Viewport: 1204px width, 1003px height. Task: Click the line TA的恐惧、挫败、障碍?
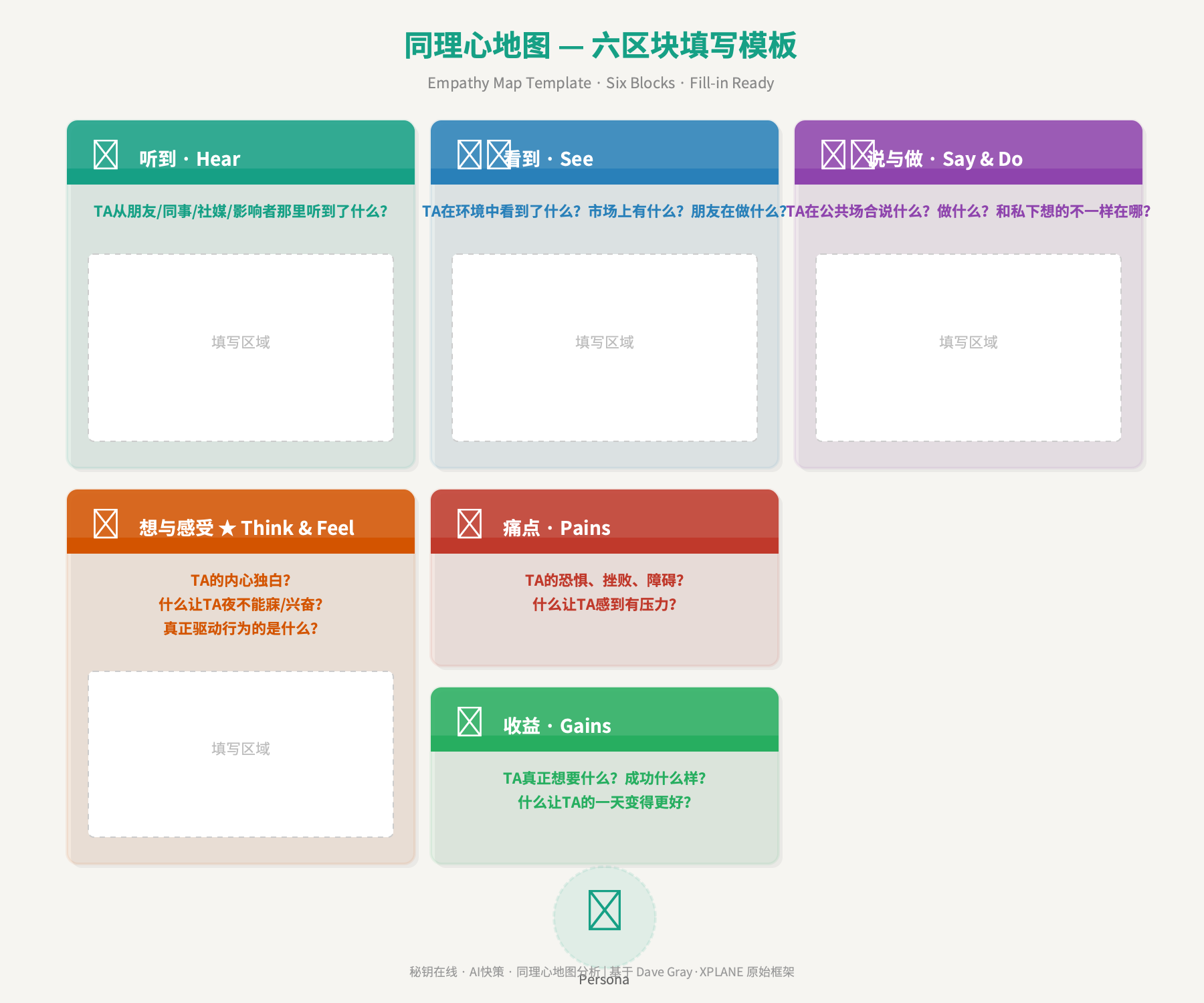coord(605,580)
